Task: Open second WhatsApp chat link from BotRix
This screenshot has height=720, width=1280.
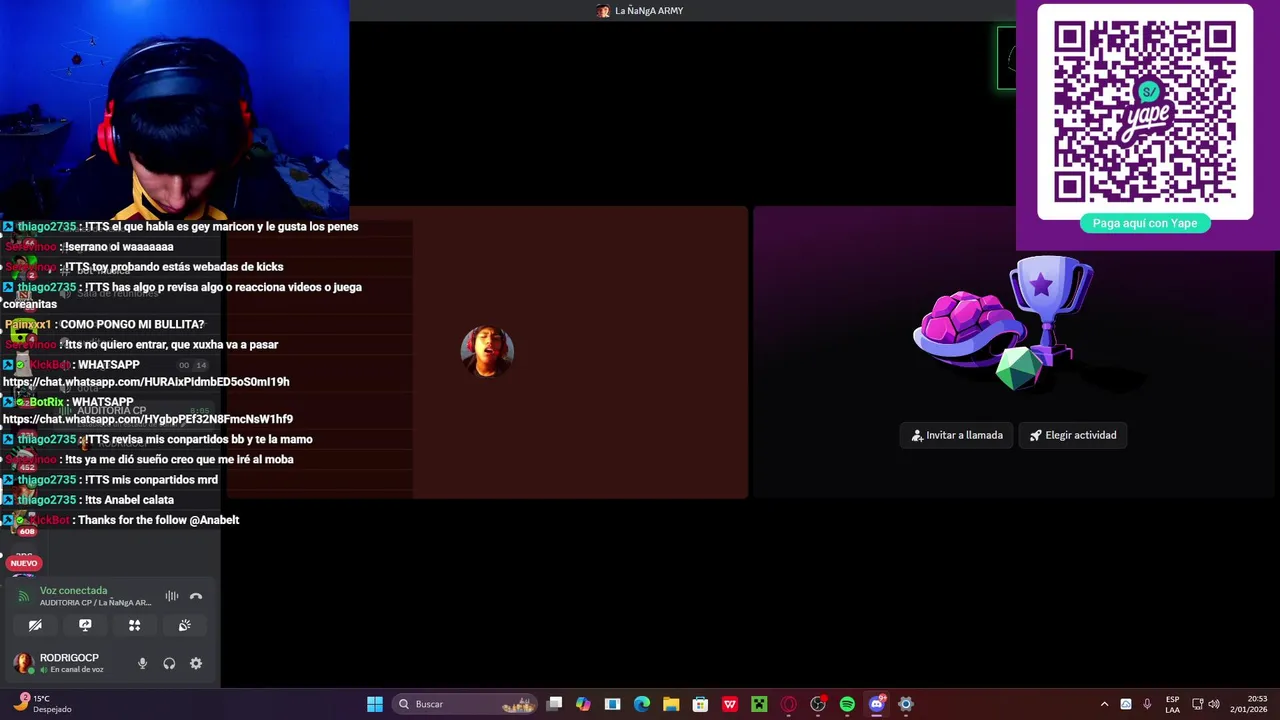Action: click(x=148, y=419)
